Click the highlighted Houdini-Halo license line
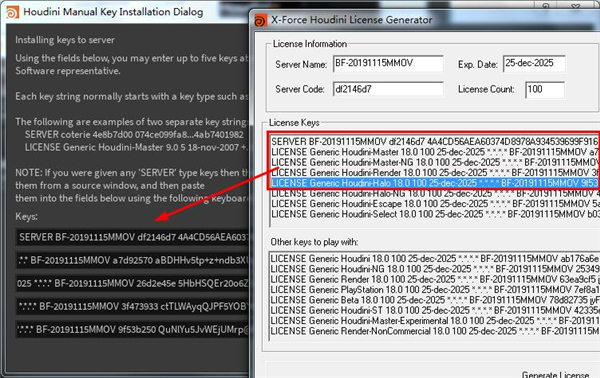The image size is (600, 378). [435, 183]
